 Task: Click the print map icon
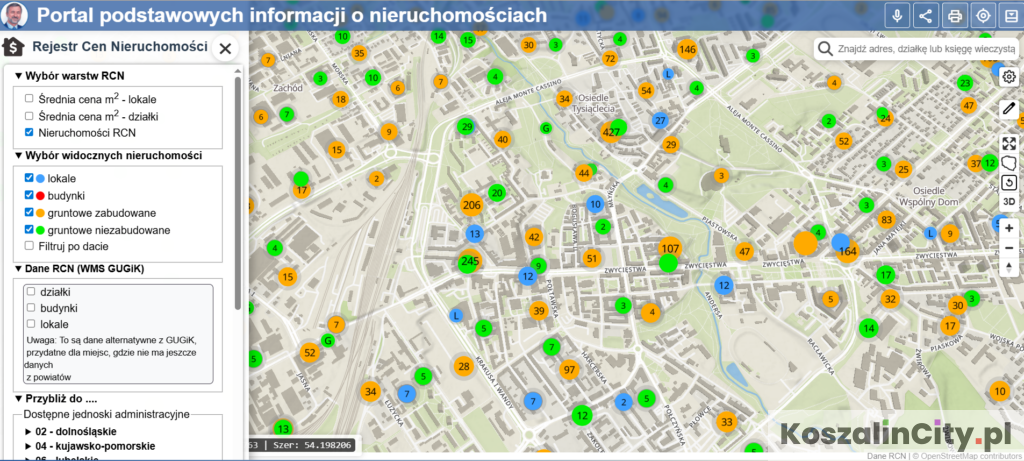[x=955, y=16]
